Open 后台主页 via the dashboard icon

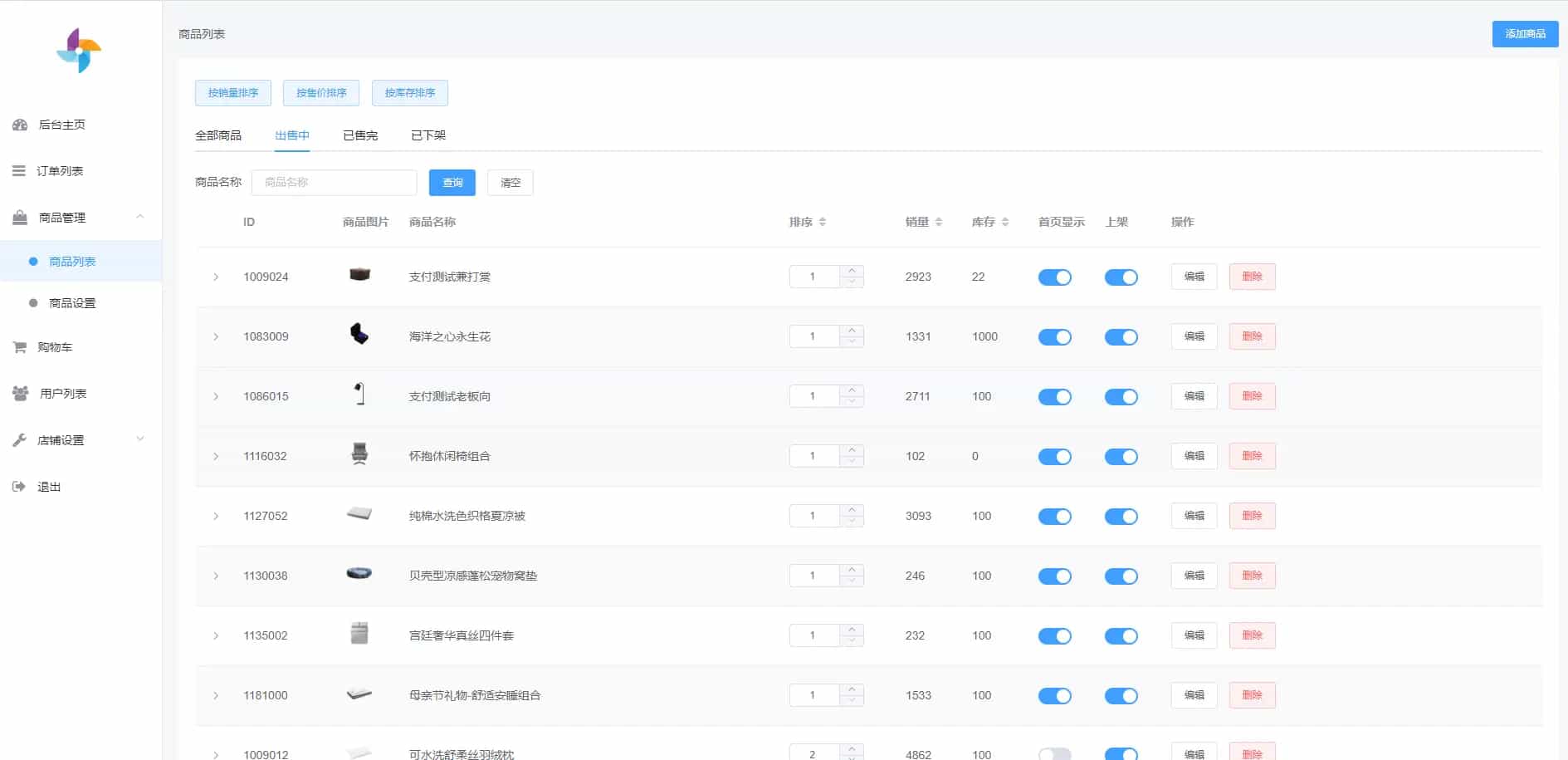point(20,125)
